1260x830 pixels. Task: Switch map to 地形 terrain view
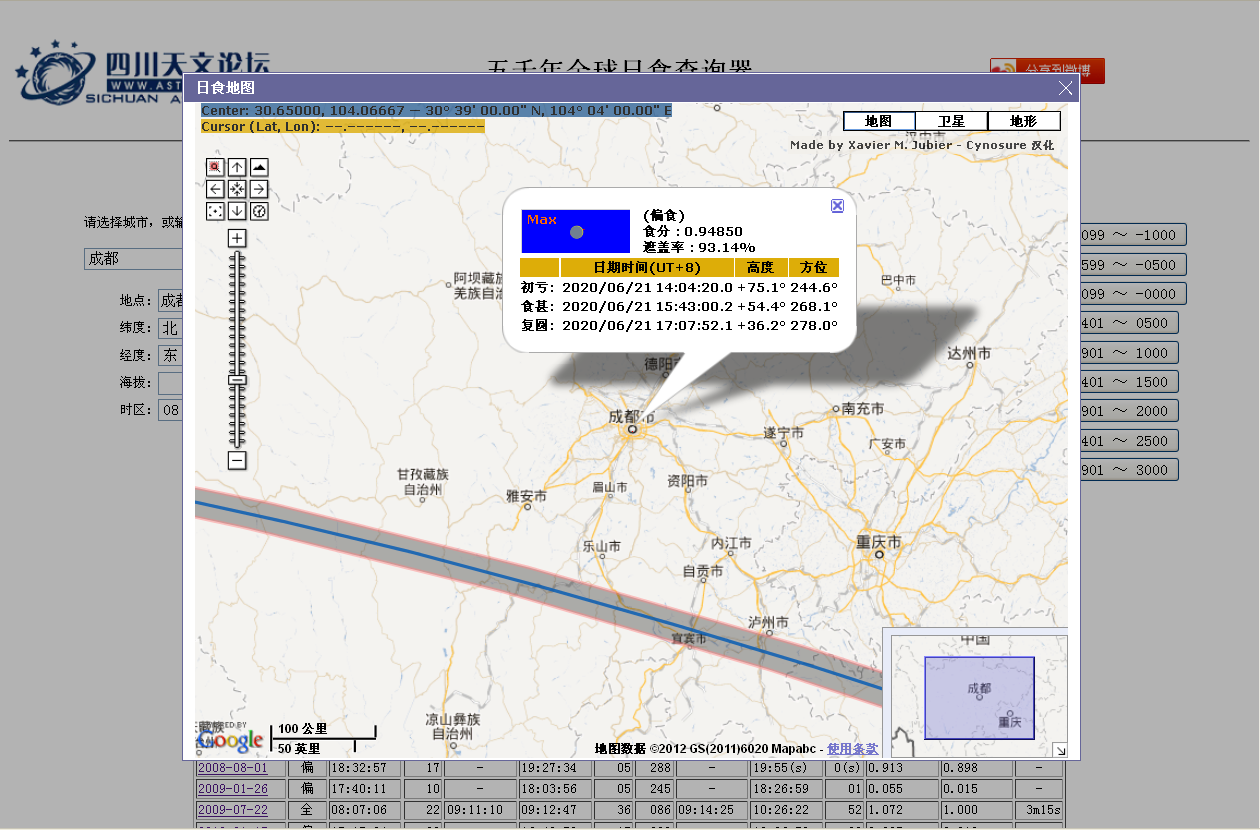tap(1023, 121)
